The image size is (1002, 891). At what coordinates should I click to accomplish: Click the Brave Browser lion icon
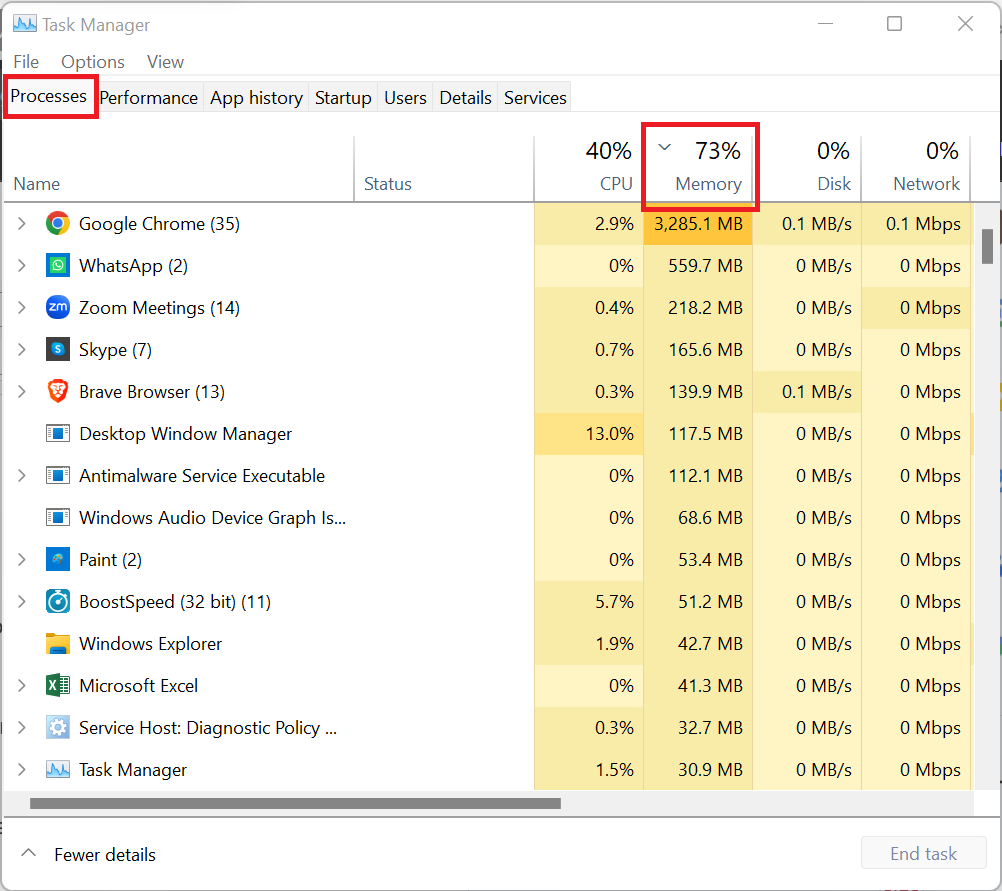click(57, 392)
